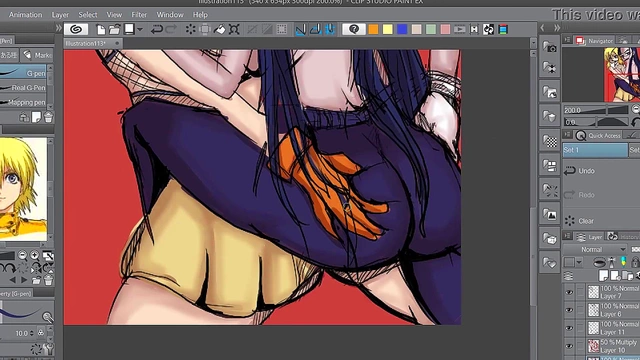The height and width of the screenshot is (360, 640).
Task: Hide Layer 6 using its eye icon
Action: click(x=569, y=310)
